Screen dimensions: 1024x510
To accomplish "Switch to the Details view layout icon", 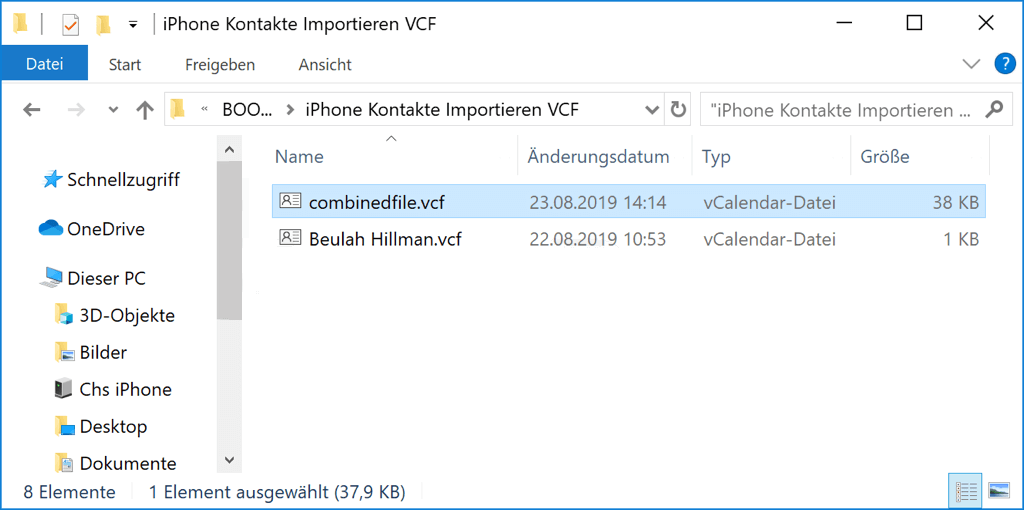I will tap(966, 491).
